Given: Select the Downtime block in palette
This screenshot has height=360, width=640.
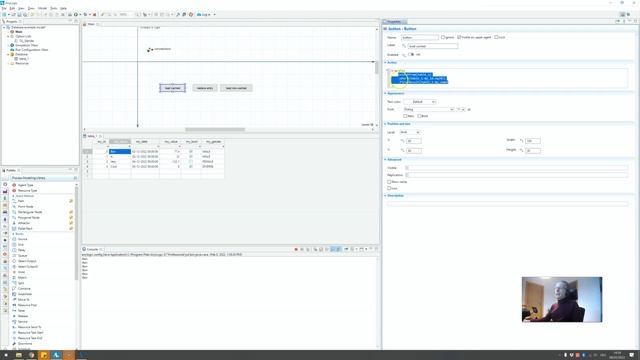Looking at the screenshot, I should tap(24, 344).
